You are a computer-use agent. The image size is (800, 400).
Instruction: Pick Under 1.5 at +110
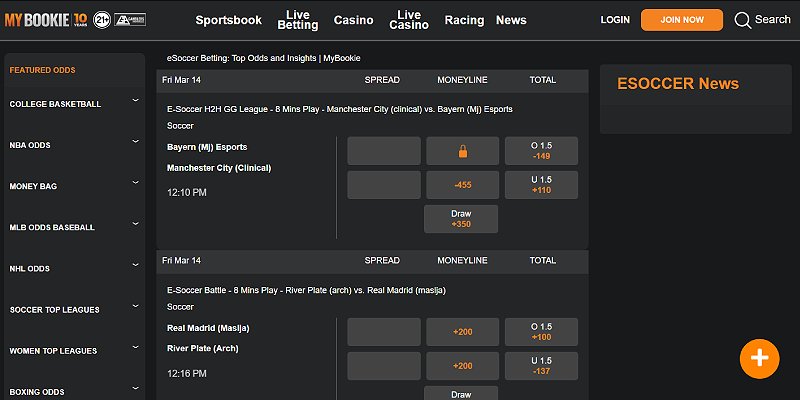coord(541,185)
